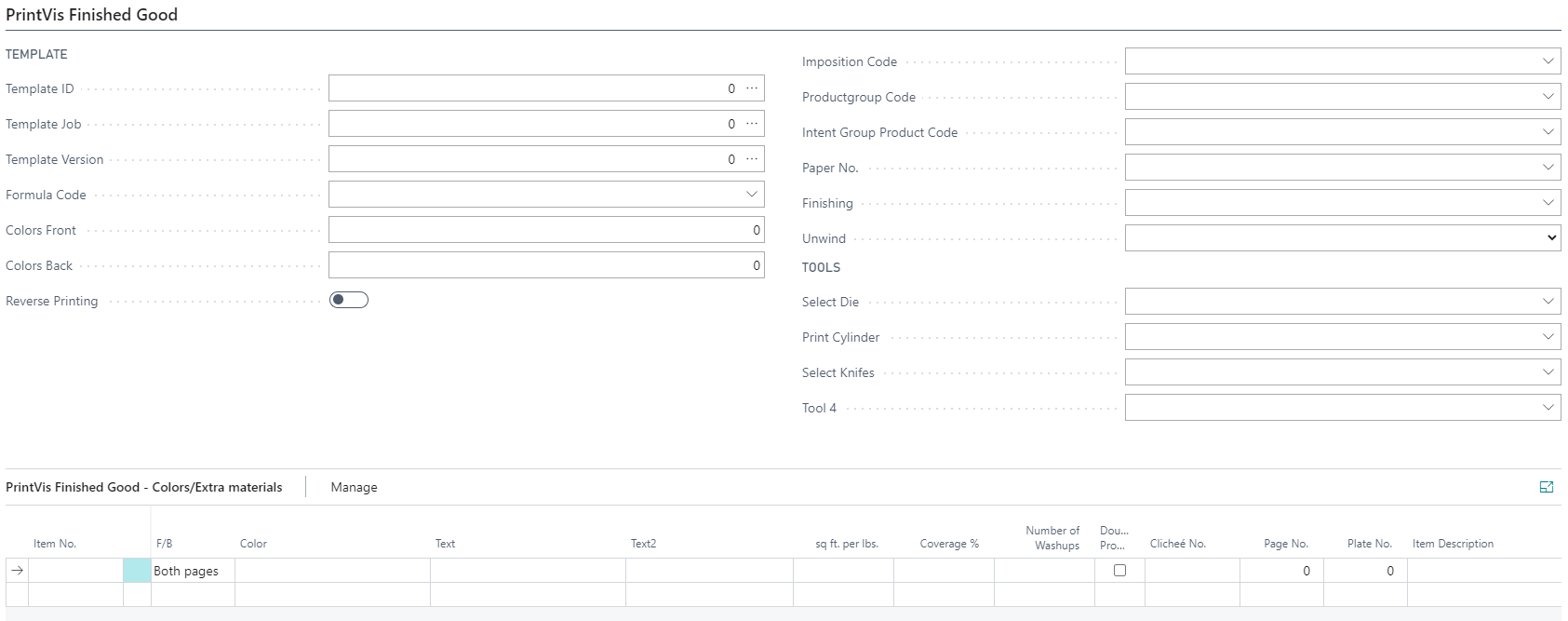Expand the Productgroup Code dropdown

(1548, 97)
